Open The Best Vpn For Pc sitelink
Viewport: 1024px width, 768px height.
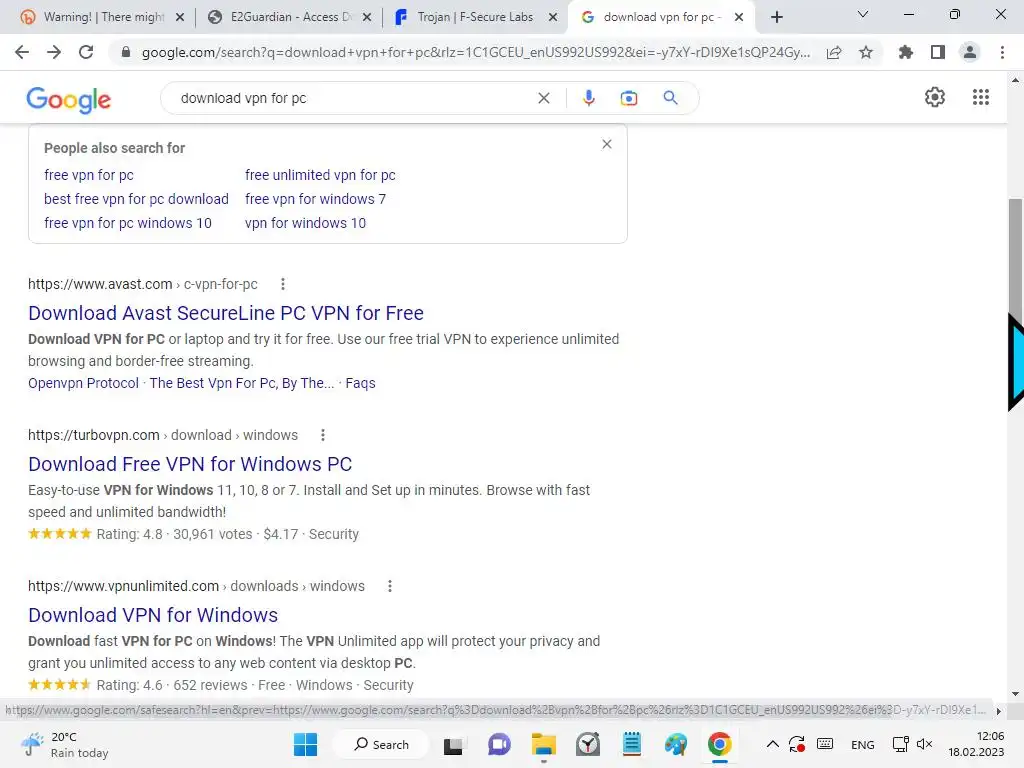(x=242, y=383)
